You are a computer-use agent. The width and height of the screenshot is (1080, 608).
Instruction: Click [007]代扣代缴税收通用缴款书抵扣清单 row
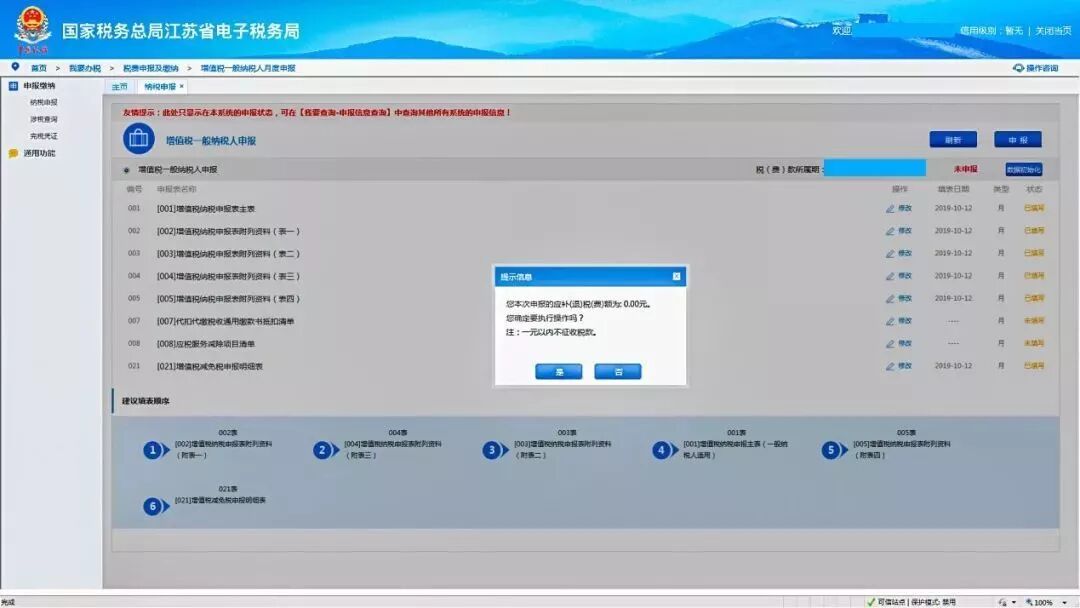(x=225, y=322)
